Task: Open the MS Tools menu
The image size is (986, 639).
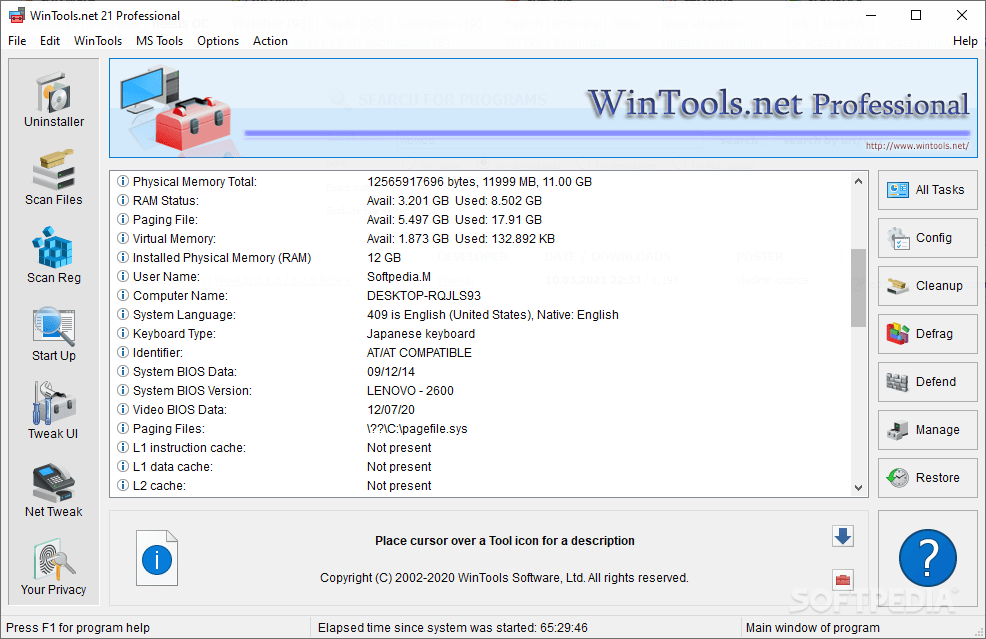Action: coord(160,41)
